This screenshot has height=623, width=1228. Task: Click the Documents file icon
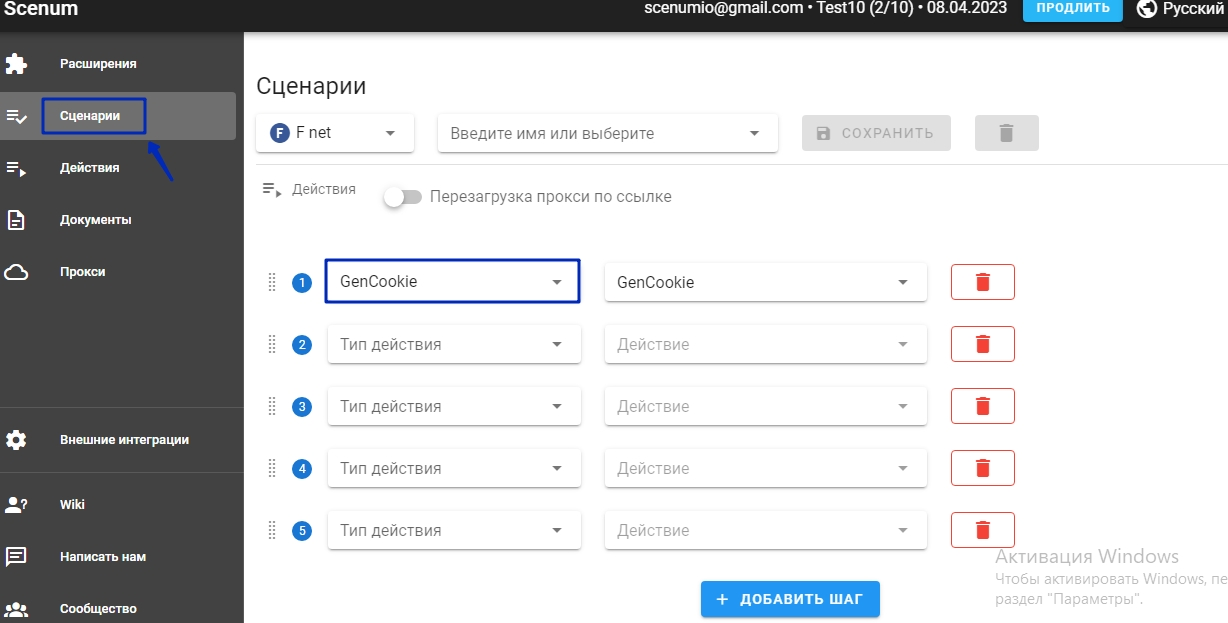coord(16,220)
